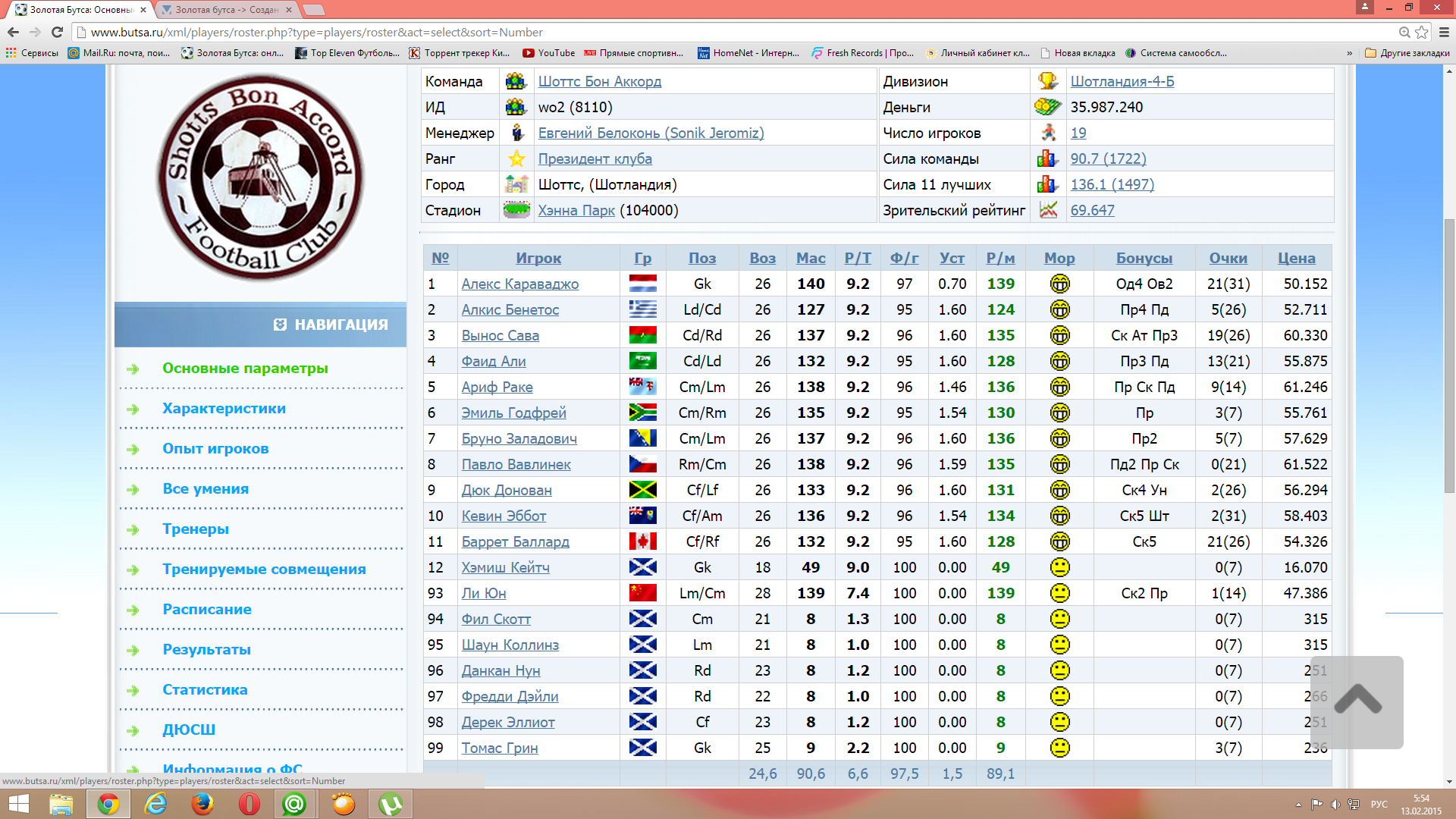Launch Firefox from the taskbar
The width and height of the screenshot is (1456, 819).
pyautogui.click(x=202, y=804)
